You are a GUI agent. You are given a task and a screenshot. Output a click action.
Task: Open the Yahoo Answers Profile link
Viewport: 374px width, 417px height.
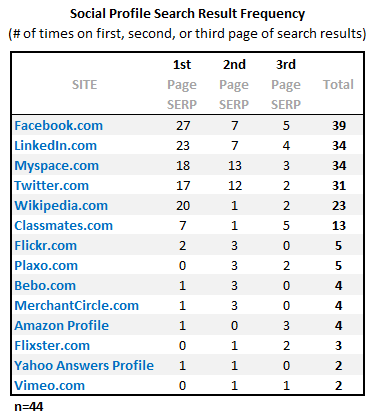point(84,366)
